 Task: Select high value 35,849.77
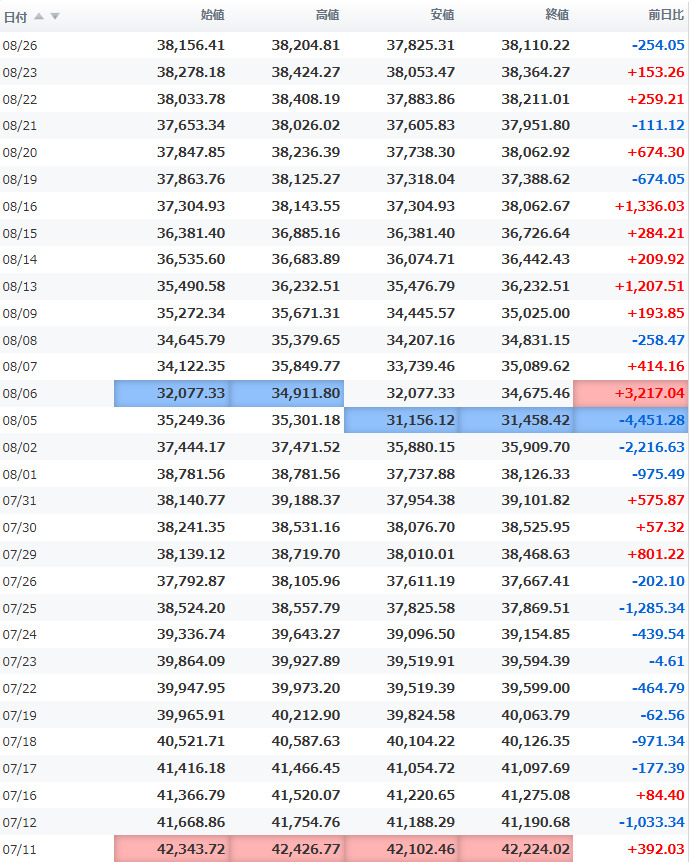pos(306,366)
